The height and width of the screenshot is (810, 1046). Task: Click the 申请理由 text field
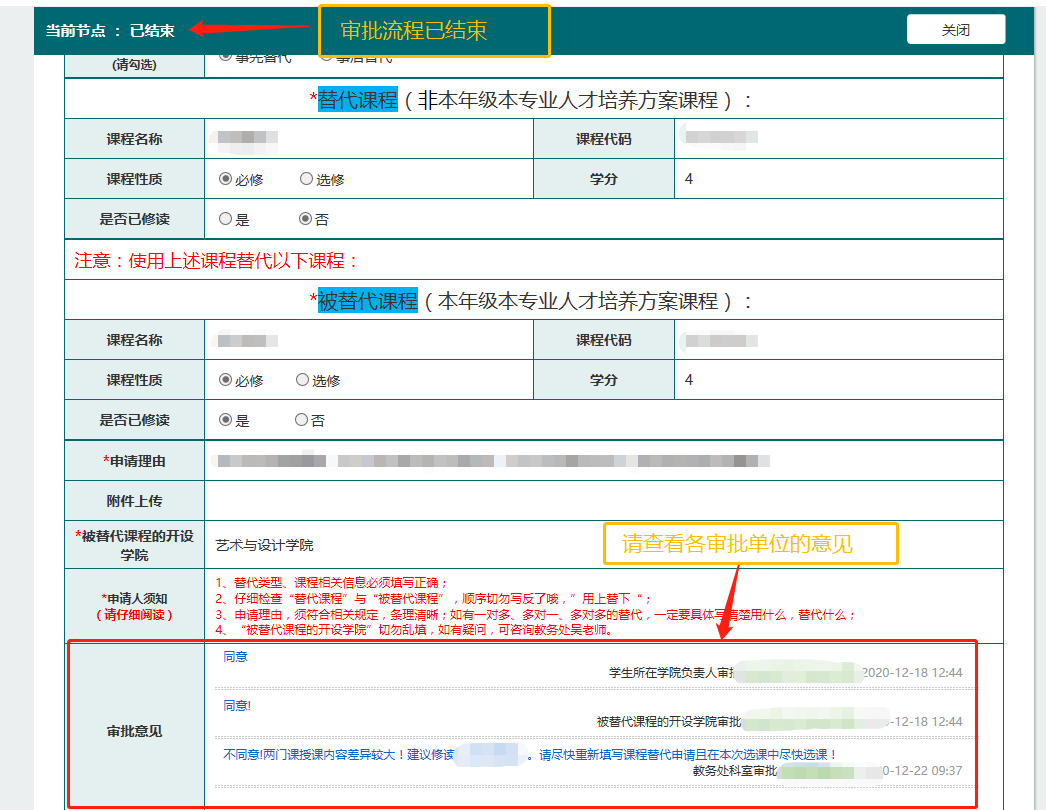coord(602,461)
